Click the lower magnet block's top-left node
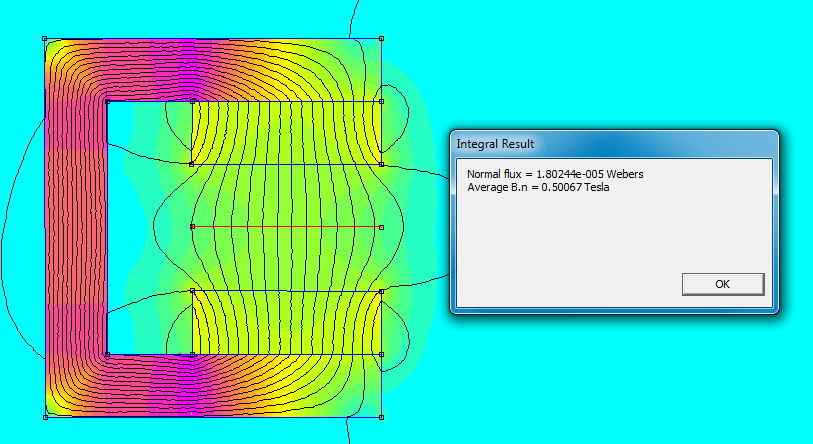This screenshot has width=813, height=444. (x=192, y=291)
